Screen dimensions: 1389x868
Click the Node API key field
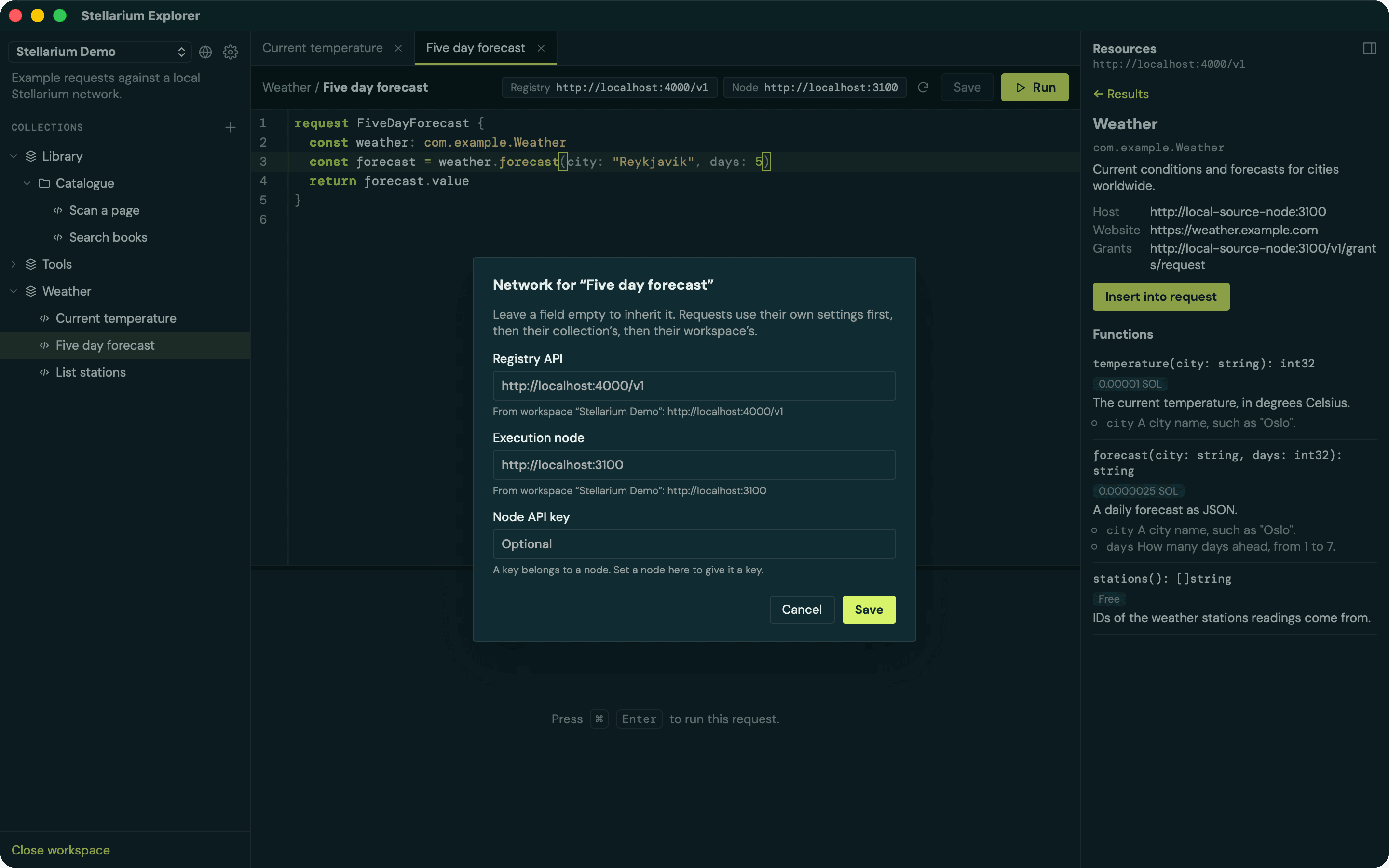tap(694, 543)
